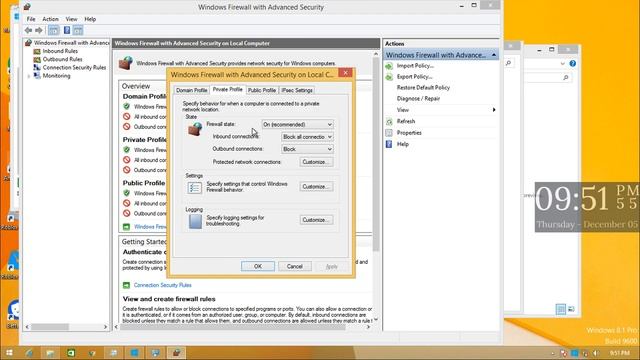This screenshot has height=360, width=640.
Task: Open the Inbound connections dropdown
Action: (x=307, y=137)
